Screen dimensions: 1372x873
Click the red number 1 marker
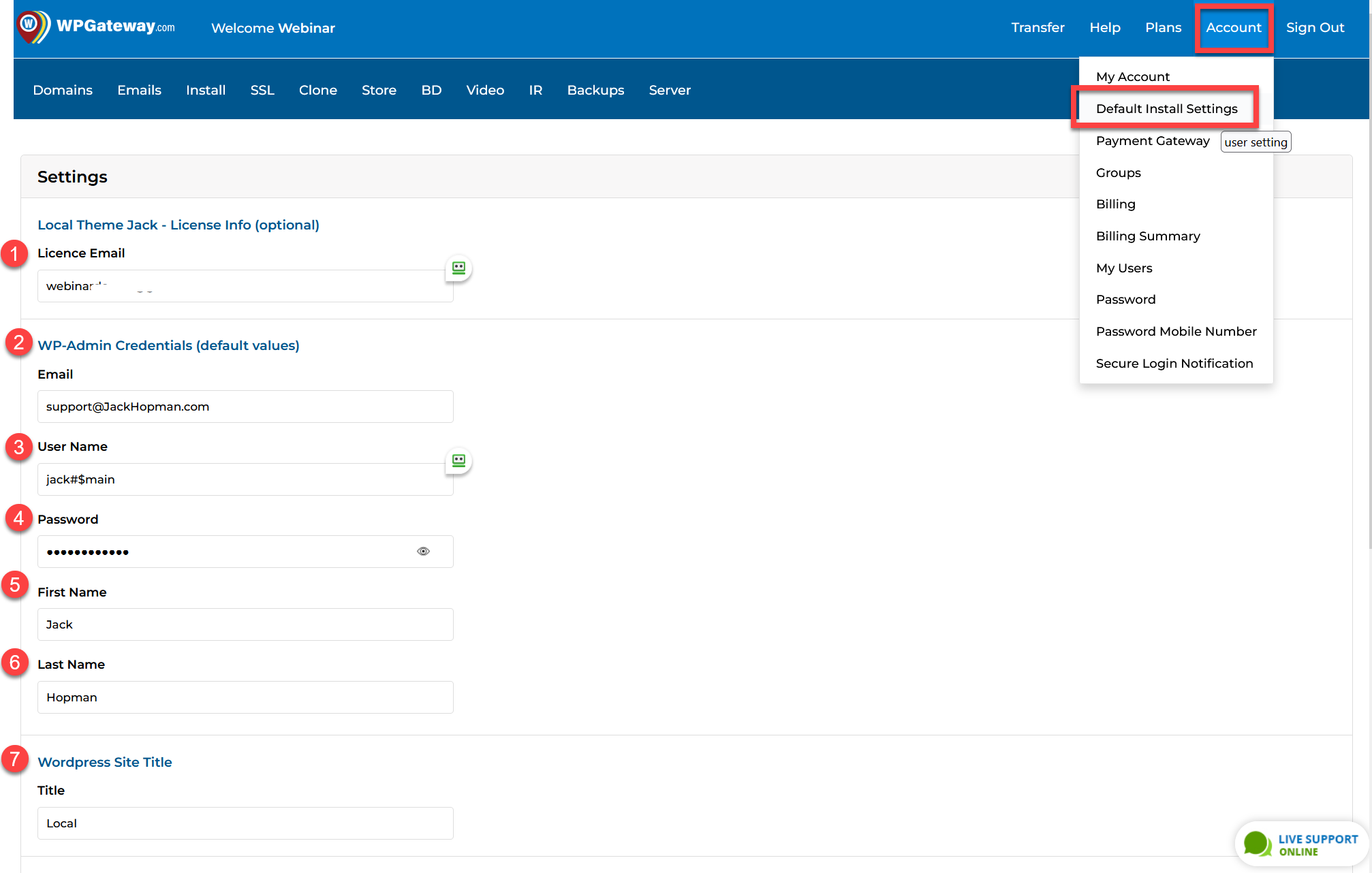click(14, 254)
